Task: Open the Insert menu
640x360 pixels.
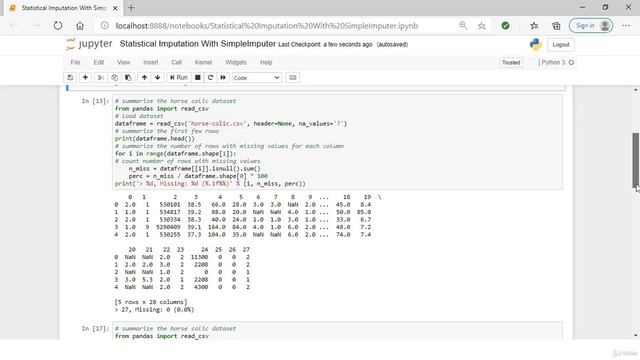Action: pos(151,62)
